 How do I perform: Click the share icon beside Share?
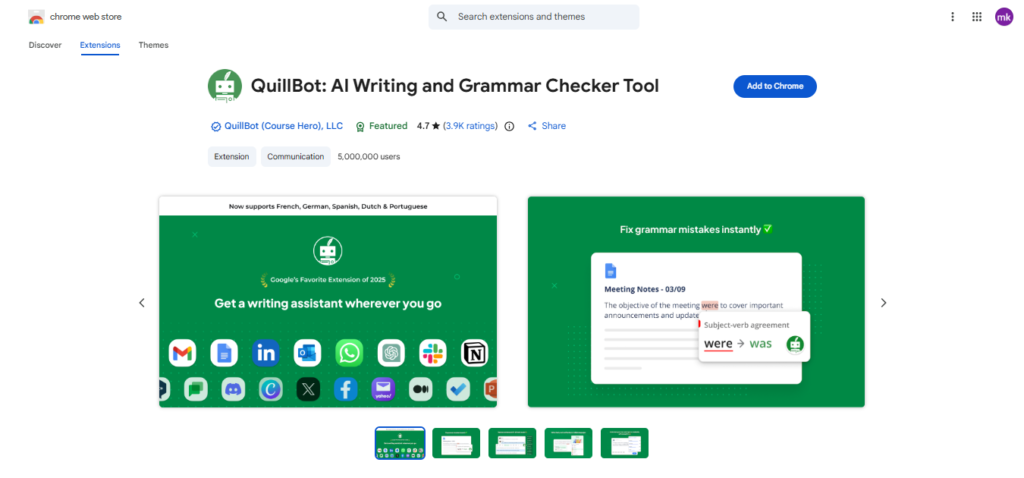pyautogui.click(x=532, y=126)
